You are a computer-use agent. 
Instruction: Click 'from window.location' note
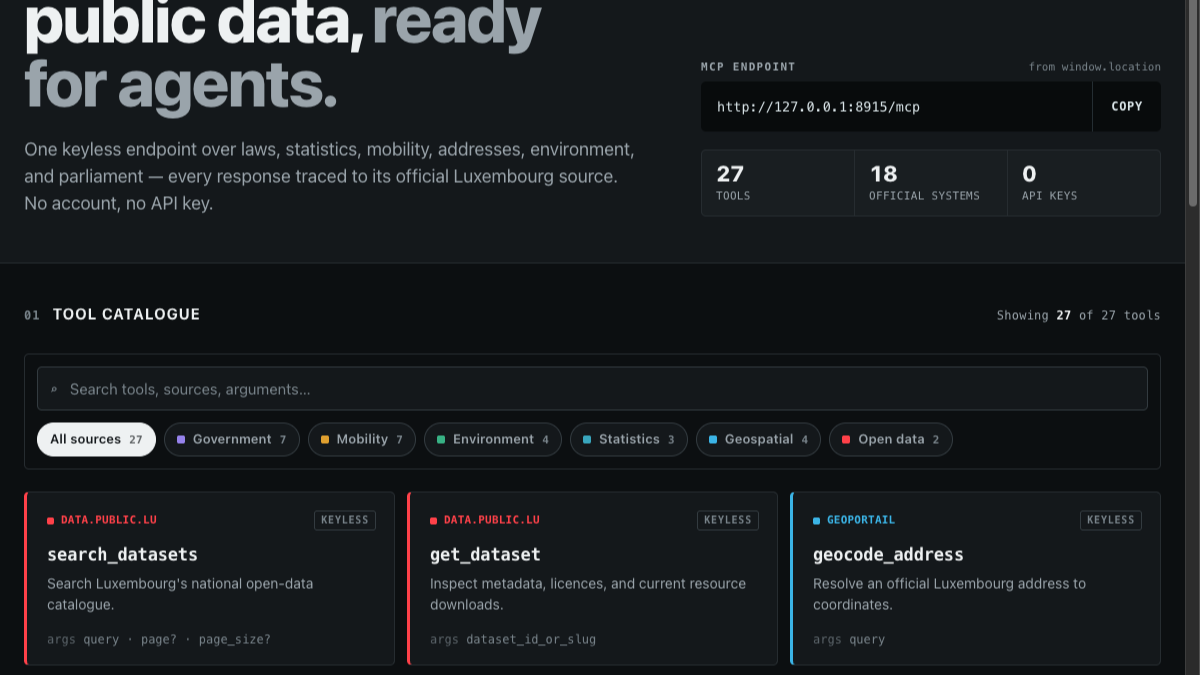1095,67
